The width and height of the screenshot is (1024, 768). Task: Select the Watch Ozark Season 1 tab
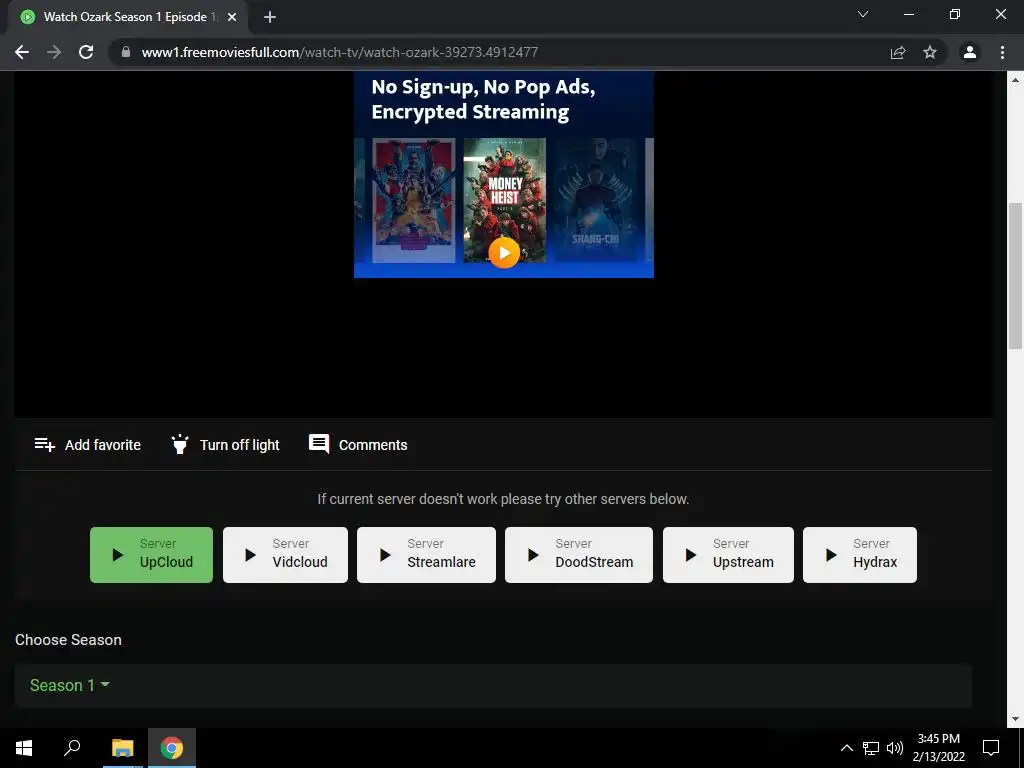point(127,17)
